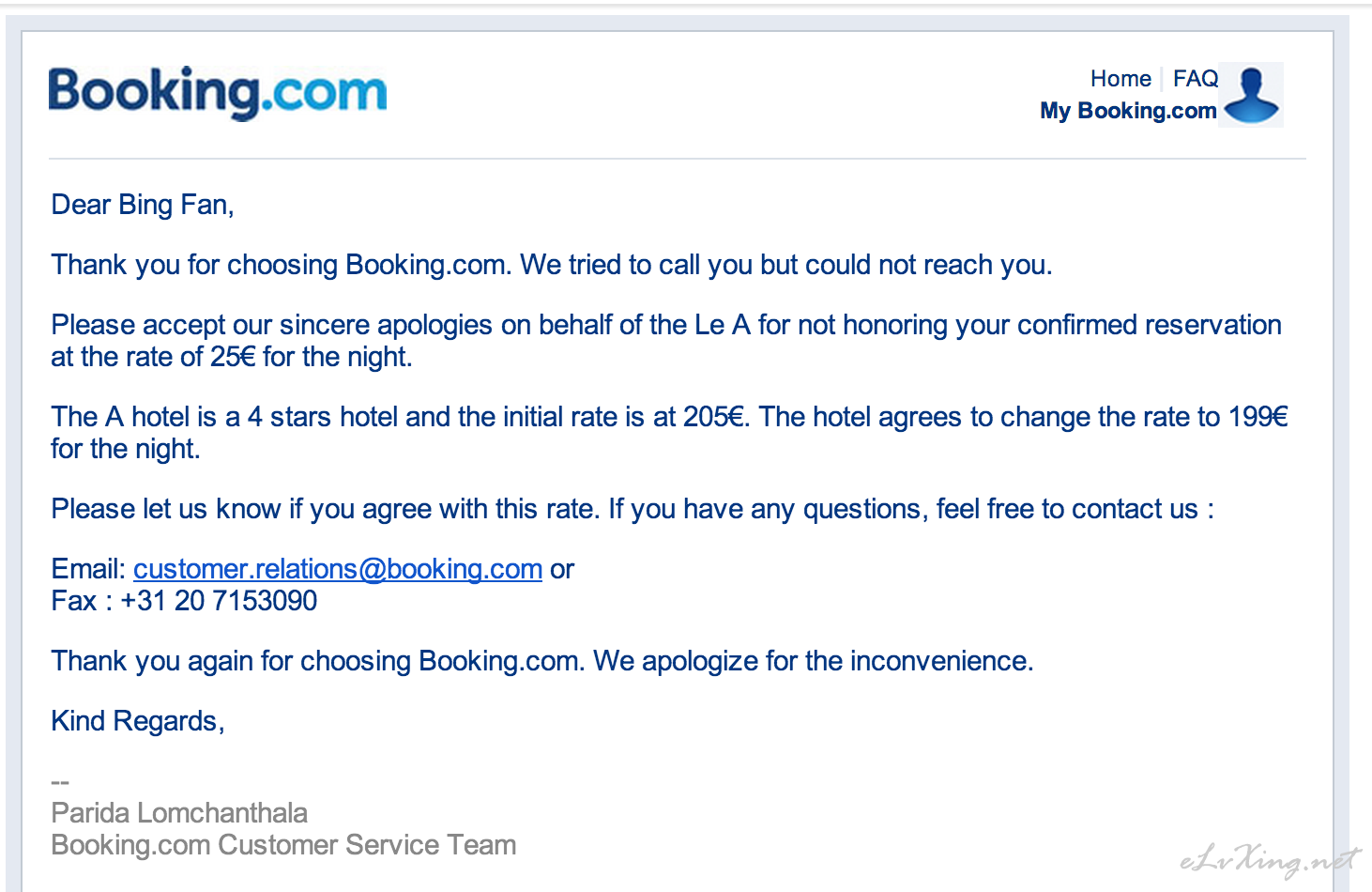Click the "Dear Bing Fan," greeting
This screenshot has width=1372, height=892.
pyautogui.click(x=143, y=205)
